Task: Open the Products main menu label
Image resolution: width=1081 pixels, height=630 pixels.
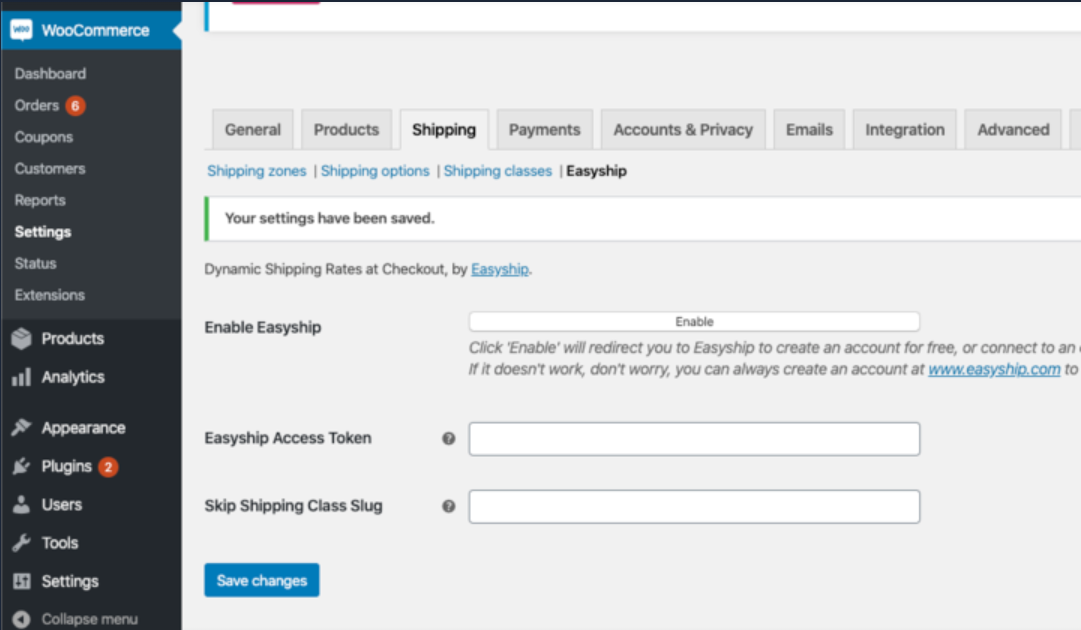Action: (72, 338)
